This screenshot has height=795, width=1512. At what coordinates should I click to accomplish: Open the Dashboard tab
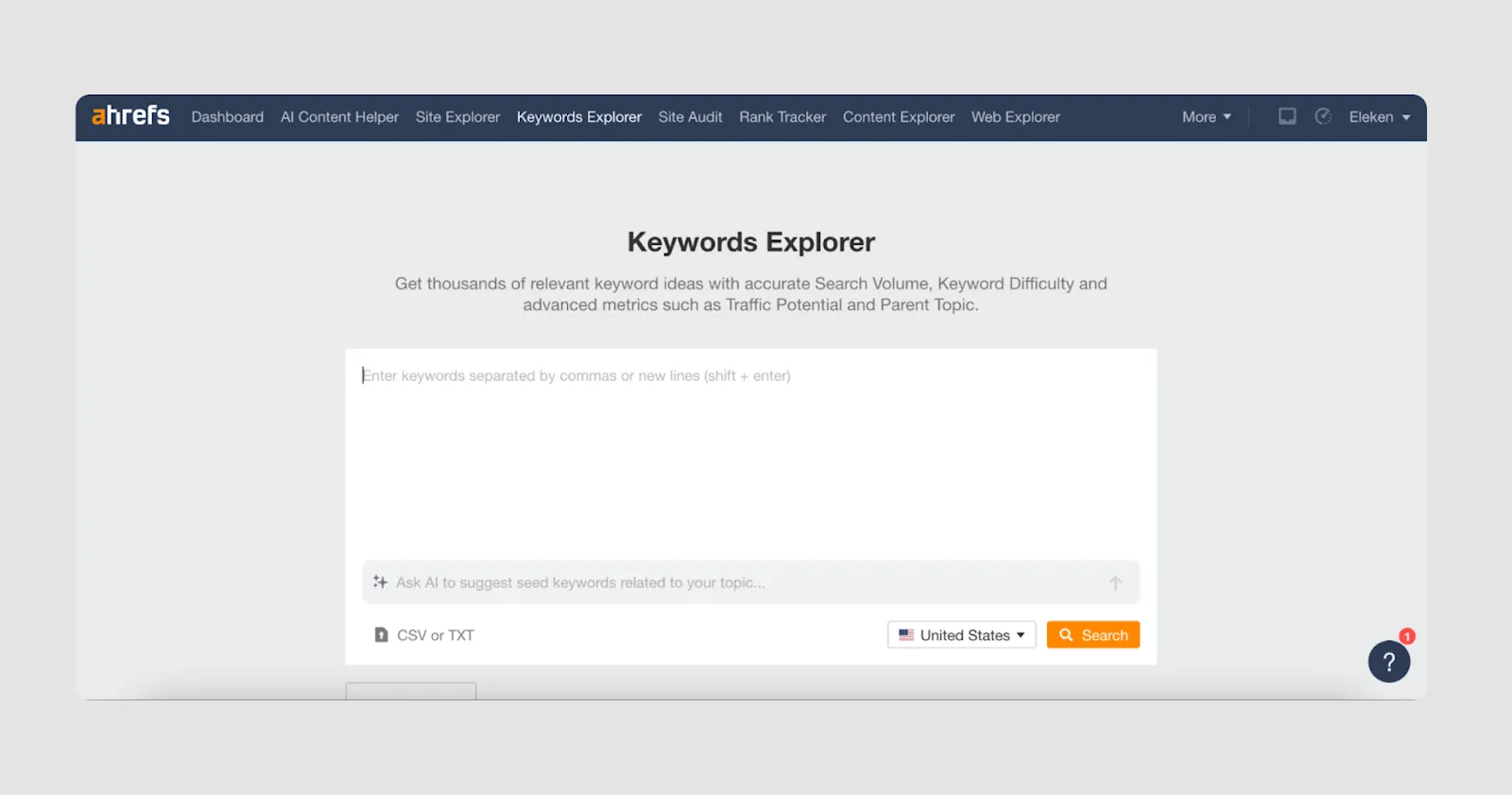(228, 117)
